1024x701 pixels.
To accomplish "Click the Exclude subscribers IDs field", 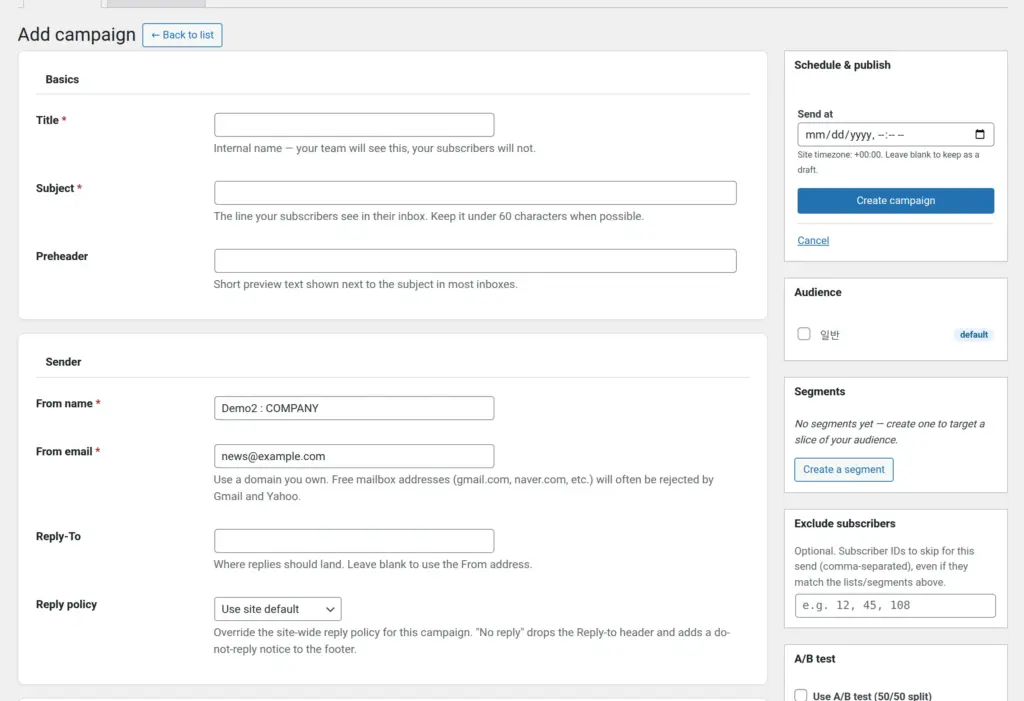I will [x=895, y=606].
